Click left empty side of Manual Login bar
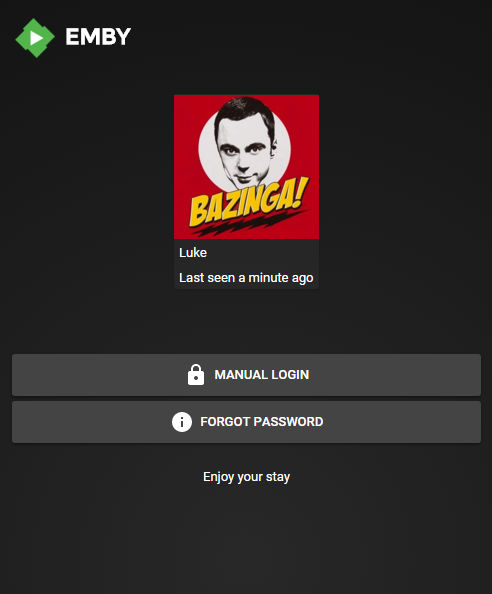The width and height of the screenshot is (492, 594). pos(95,375)
